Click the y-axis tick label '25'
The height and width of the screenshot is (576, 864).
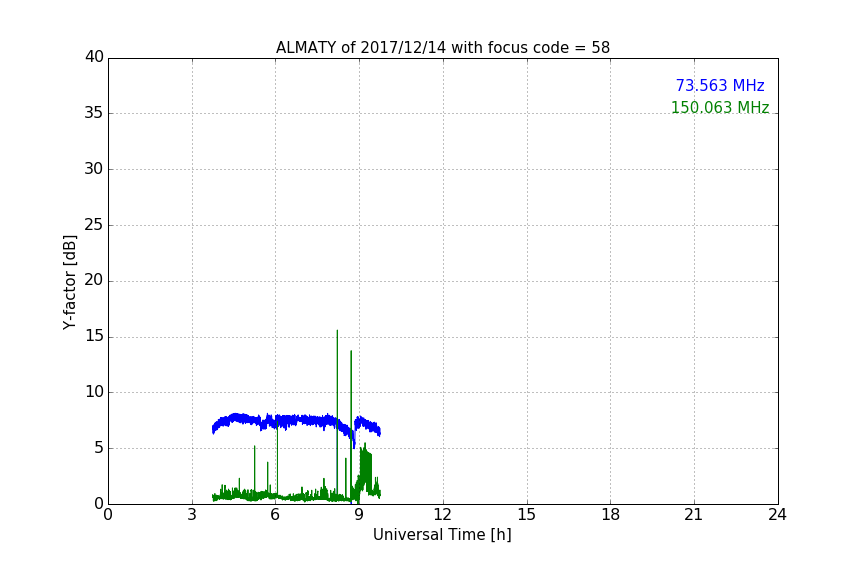click(x=94, y=225)
